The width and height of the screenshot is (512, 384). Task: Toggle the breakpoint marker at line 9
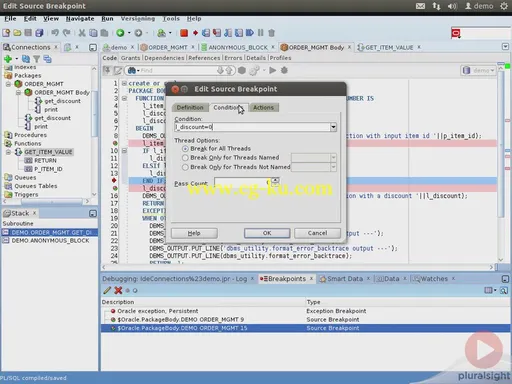pyautogui.click(x=115, y=143)
